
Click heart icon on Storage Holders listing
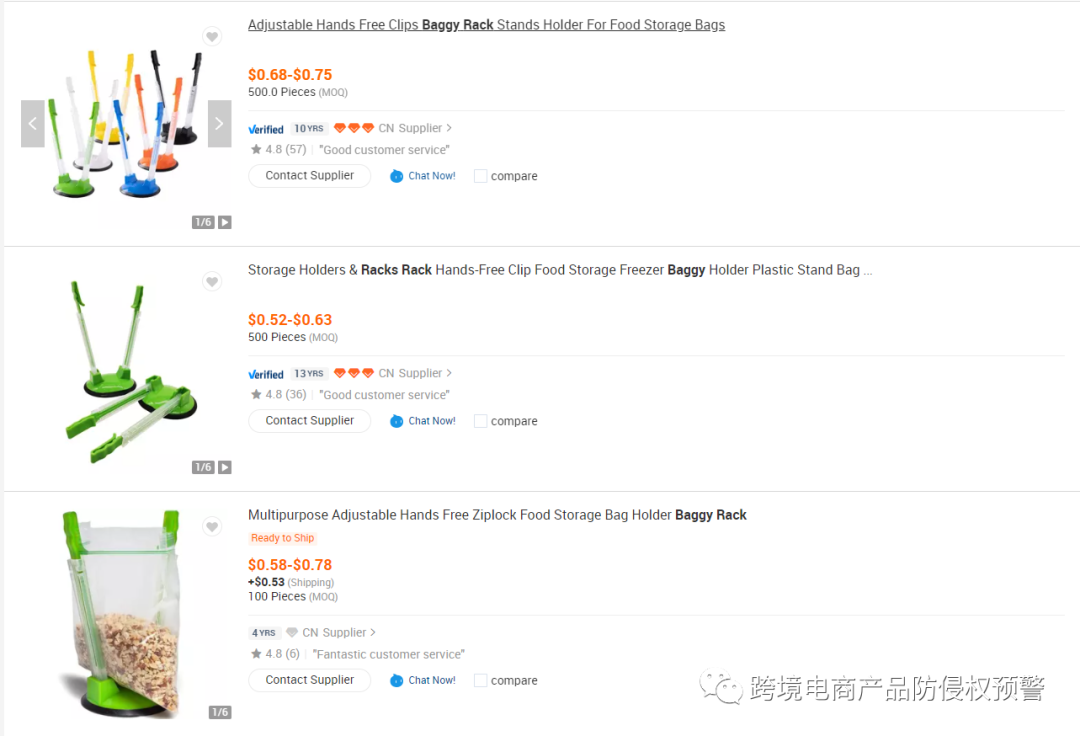tap(212, 282)
